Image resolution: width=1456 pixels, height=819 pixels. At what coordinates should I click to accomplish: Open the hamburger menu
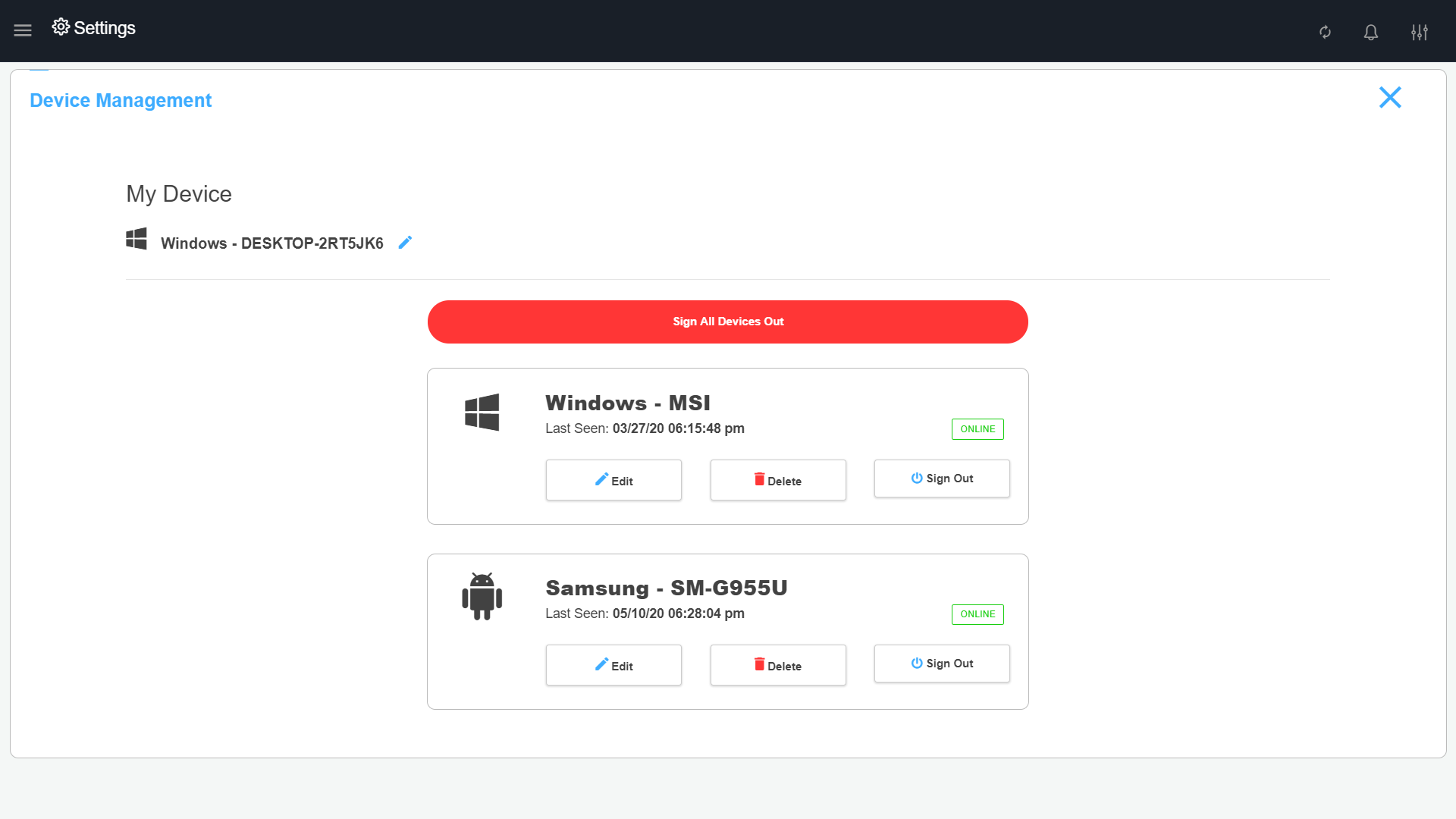coord(23,30)
